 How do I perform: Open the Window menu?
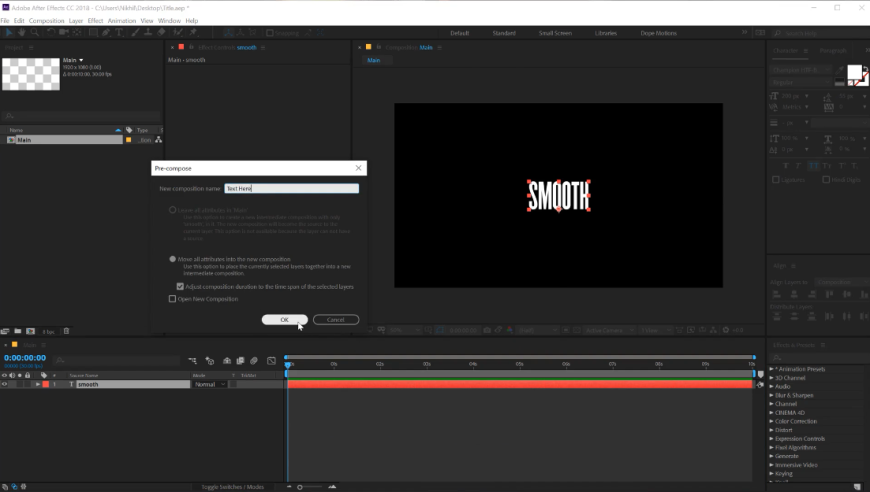(169, 21)
